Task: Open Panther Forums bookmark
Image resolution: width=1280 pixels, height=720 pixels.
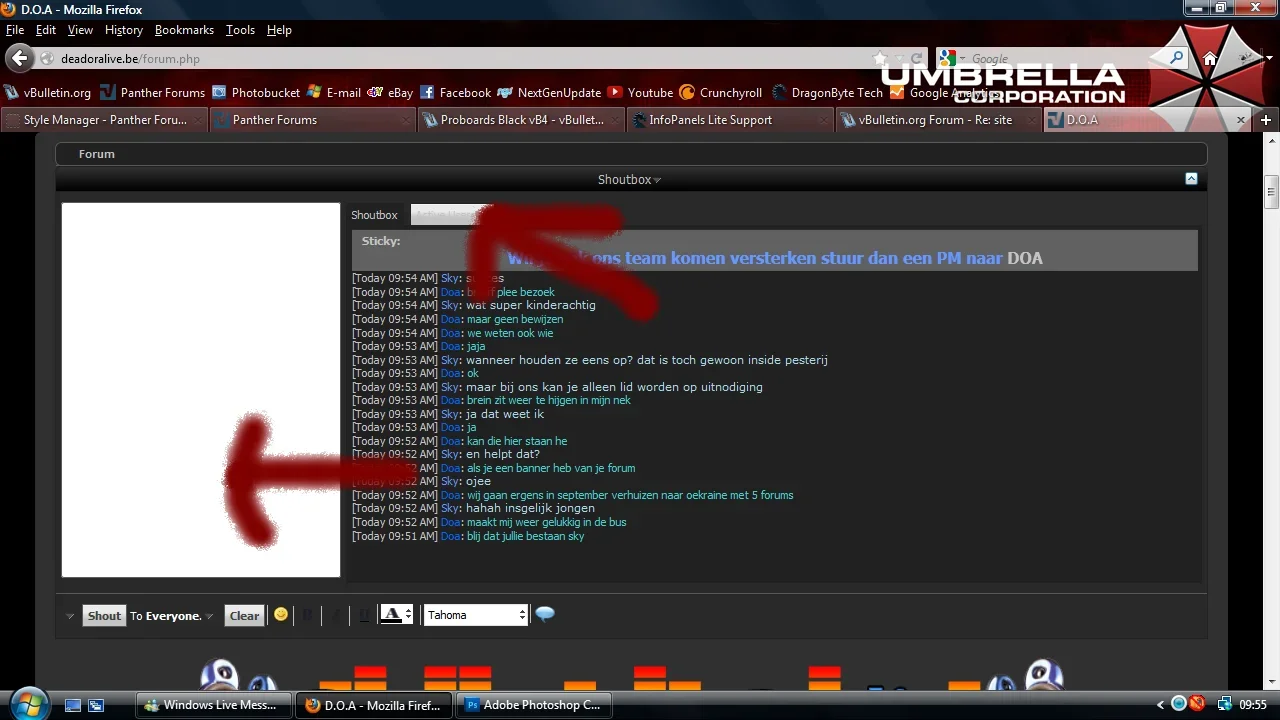Action: click(x=153, y=92)
